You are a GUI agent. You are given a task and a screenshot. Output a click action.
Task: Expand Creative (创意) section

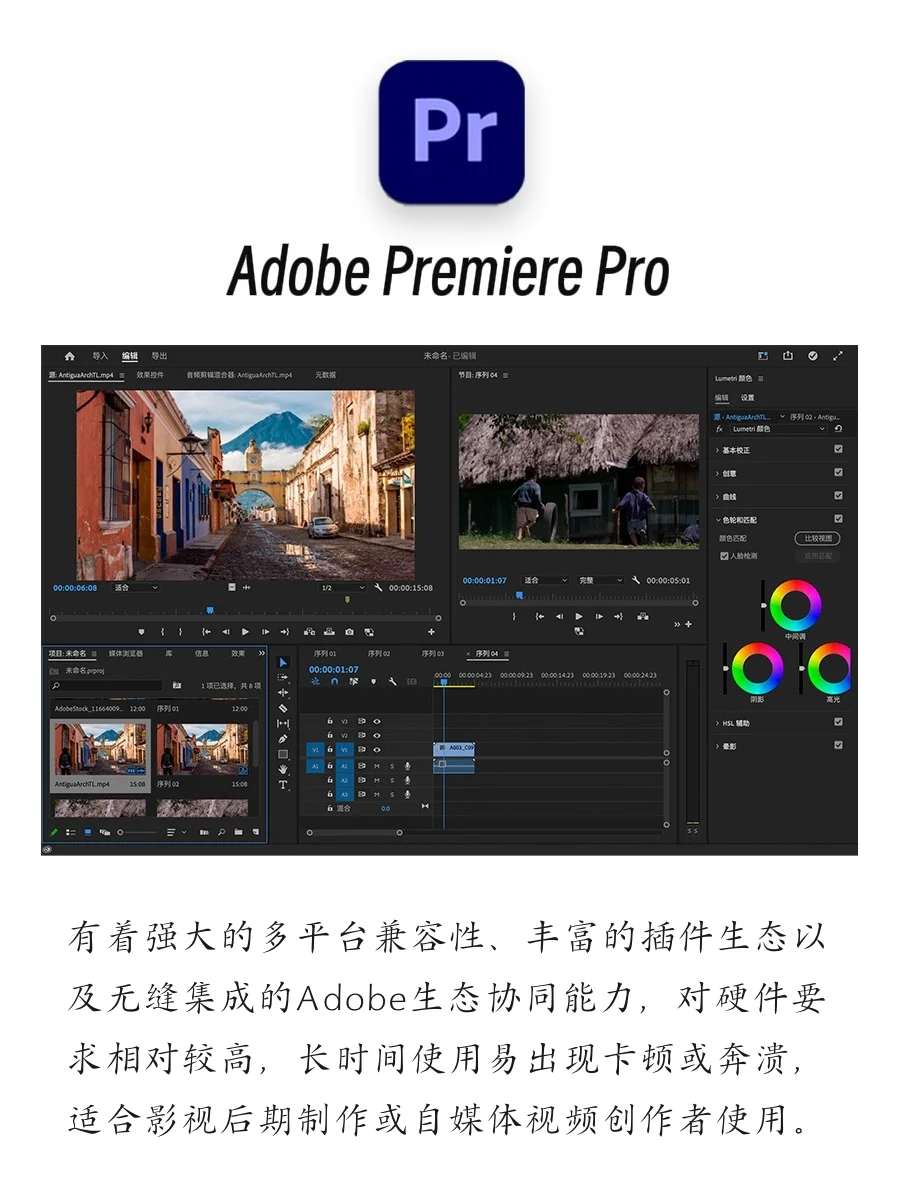pyautogui.click(x=717, y=474)
